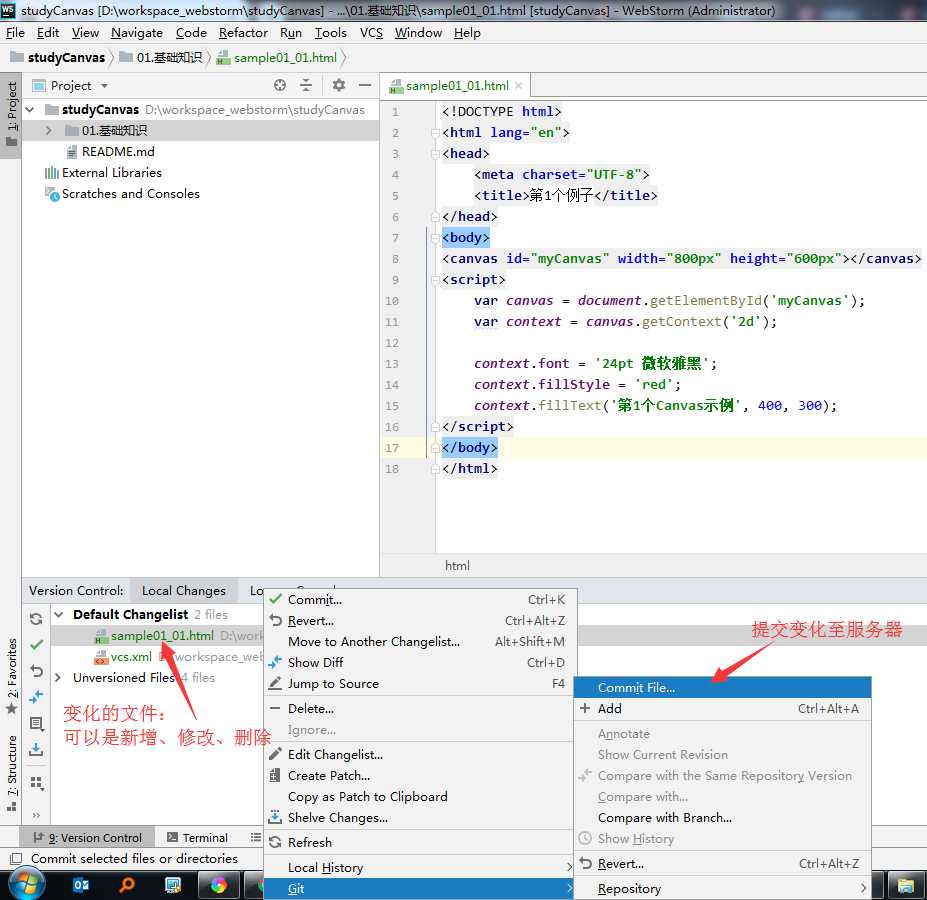The height and width of the screenshot is (900, 927).
Task: Click the locate/scroll from source target icon
Action: click(x=280, y=85)
